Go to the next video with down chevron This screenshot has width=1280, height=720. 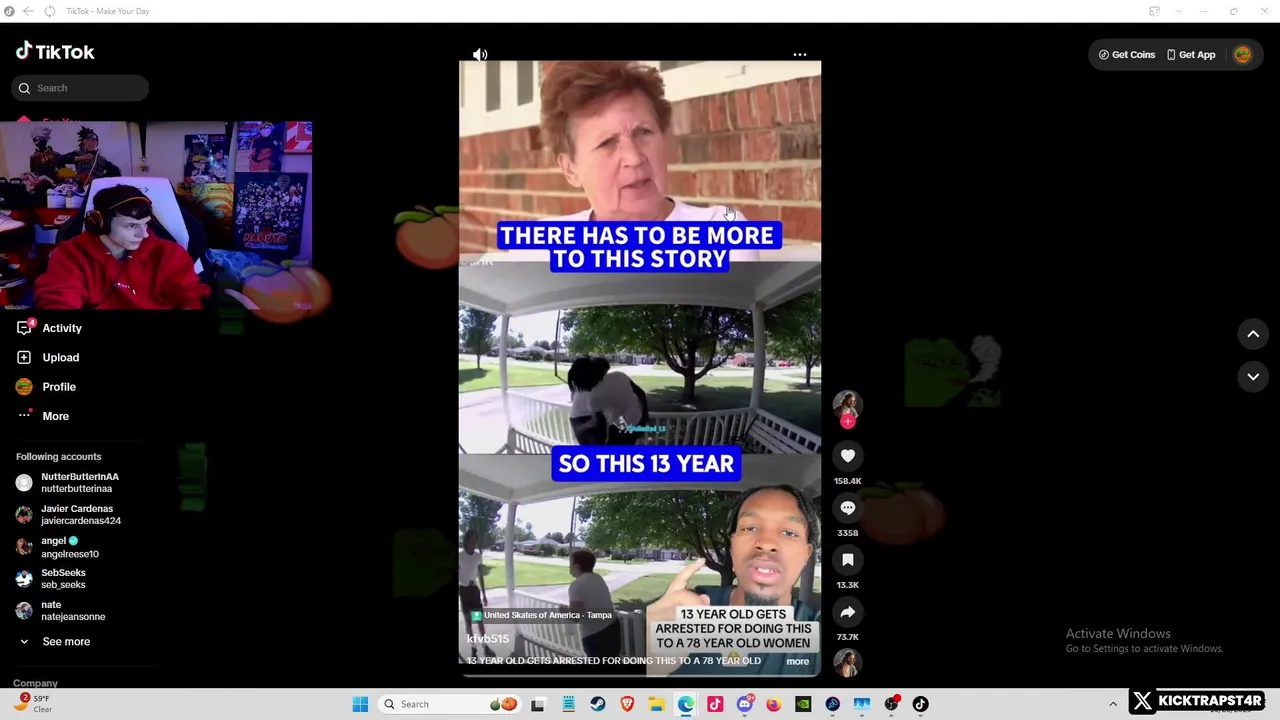click(1253, 376)
